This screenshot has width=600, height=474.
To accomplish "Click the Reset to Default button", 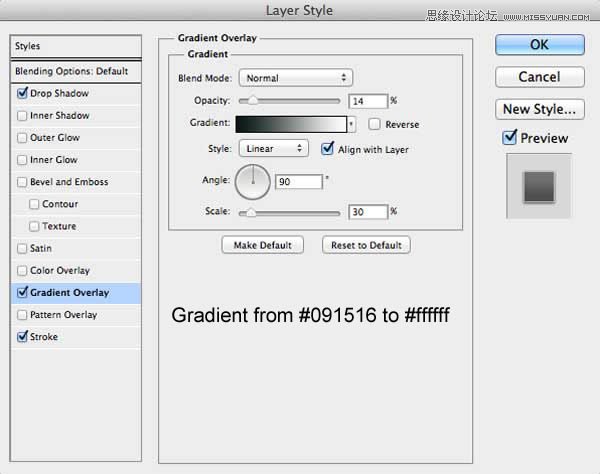I will [366, 245].
